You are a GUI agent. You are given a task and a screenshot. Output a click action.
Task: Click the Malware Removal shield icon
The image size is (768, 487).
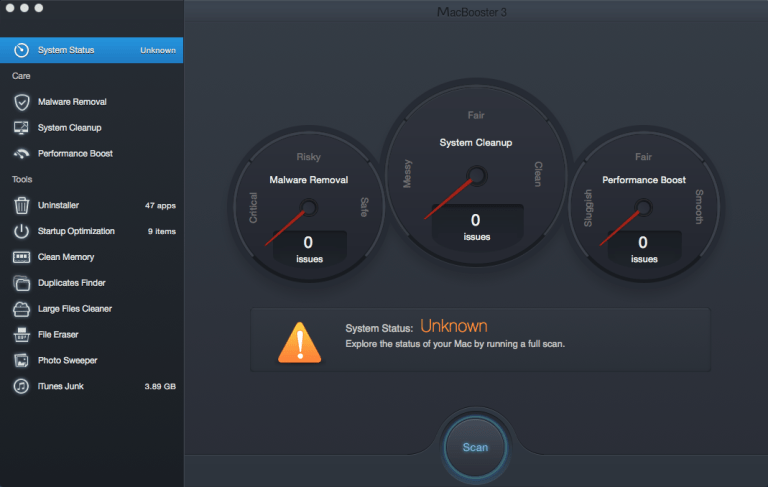pyautogui.click(x=22, y=102)
